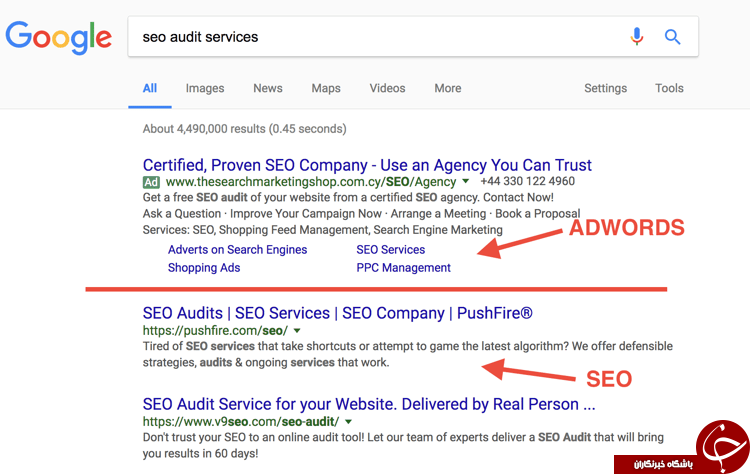750x474 pixels.
Task: Open search Settings
Action: pyautogui.click(x=606, y=88)
